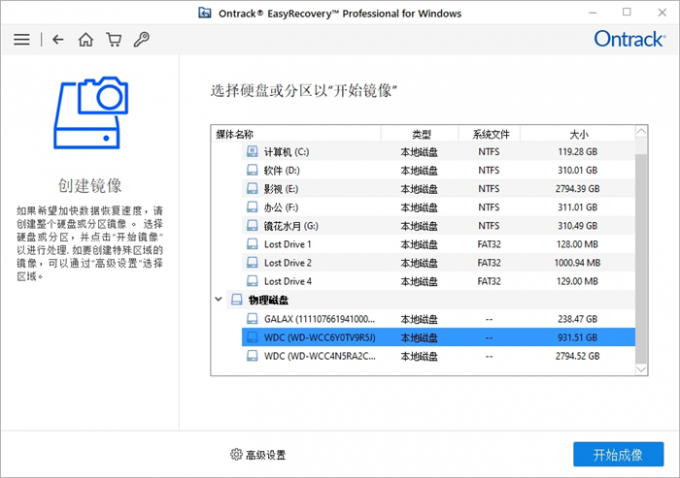
Task: Click the 238.47 GB size cell
Action: [578, 319]
